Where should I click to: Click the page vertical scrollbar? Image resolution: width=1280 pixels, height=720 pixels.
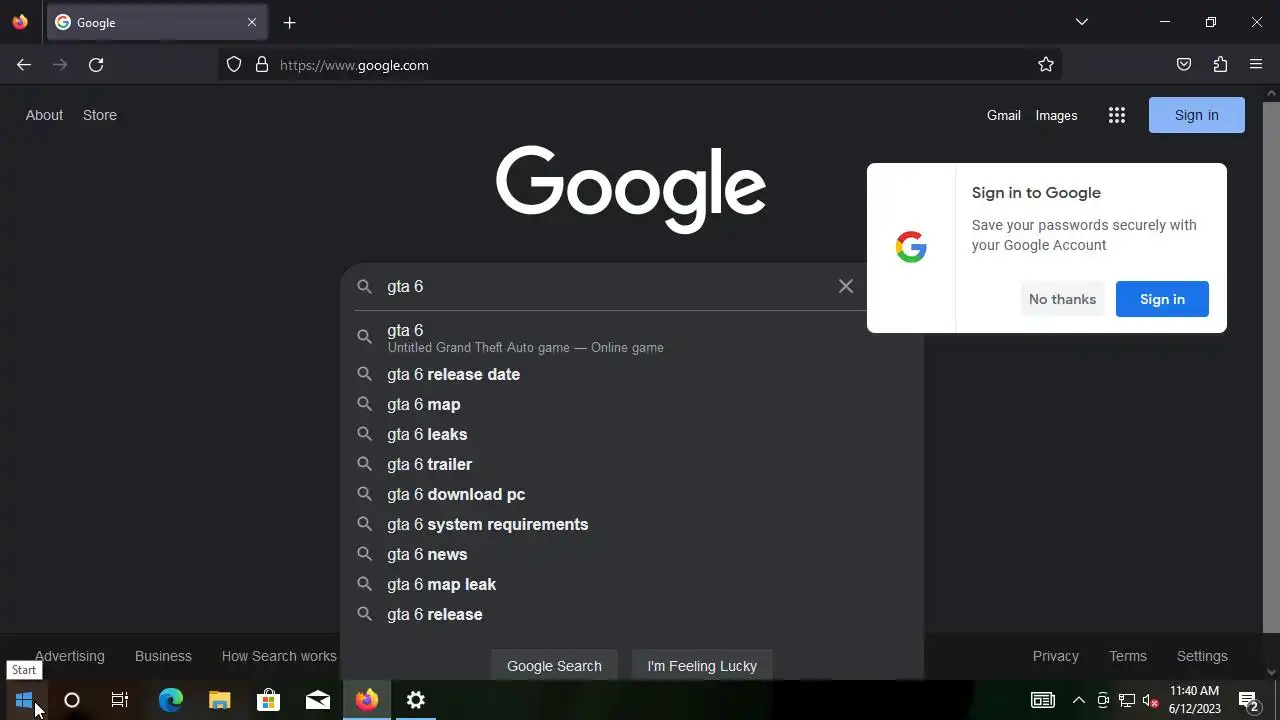click(1271, 365)
